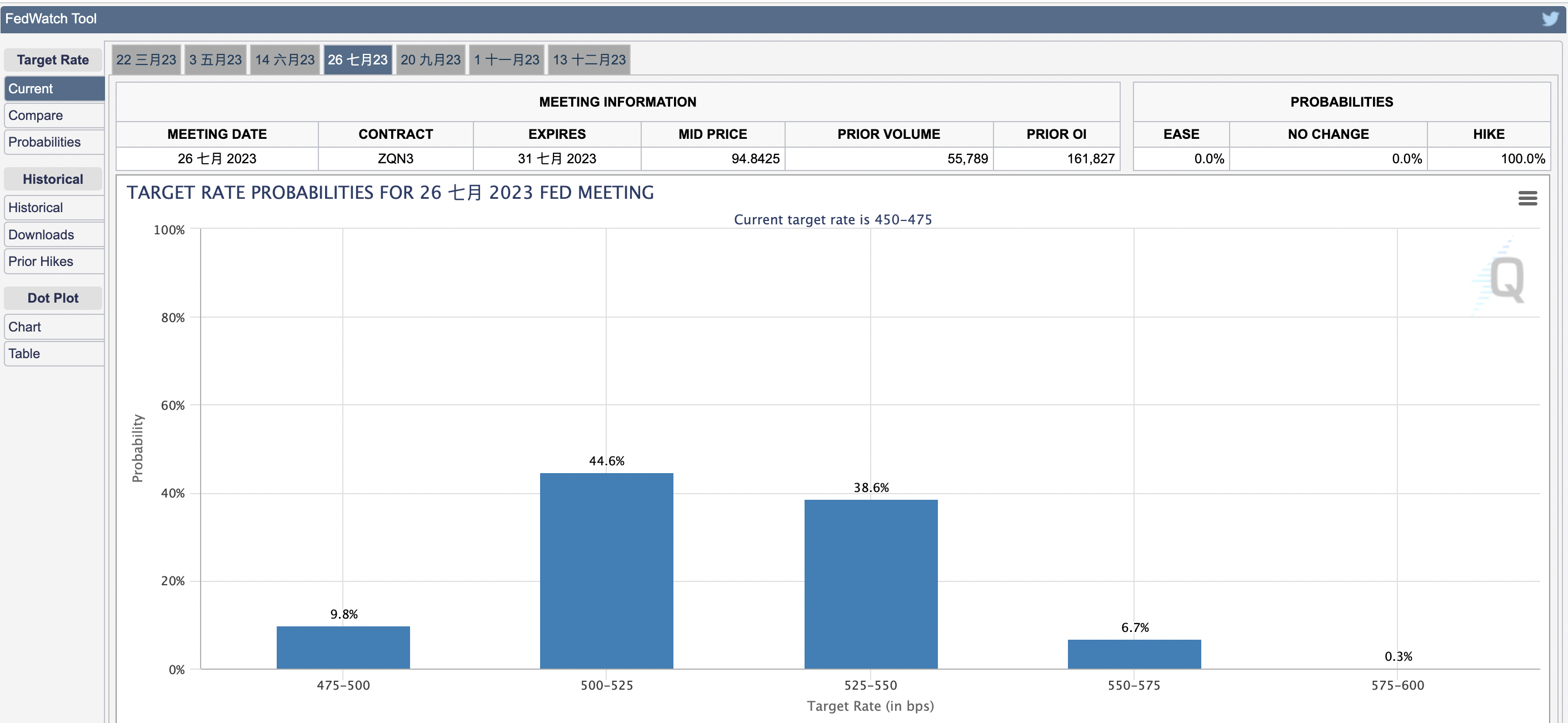Select the 20 九月23 meeting tab
Screen dimensions: 1568x723
pyautogui.click(x=431, y=59)
